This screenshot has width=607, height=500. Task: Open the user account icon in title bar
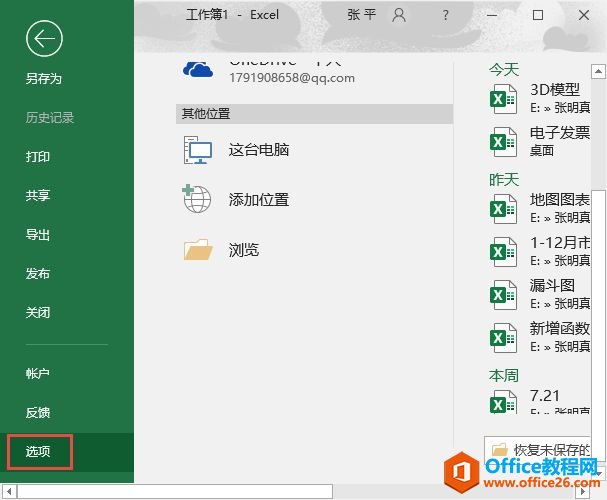click(399, 15)
